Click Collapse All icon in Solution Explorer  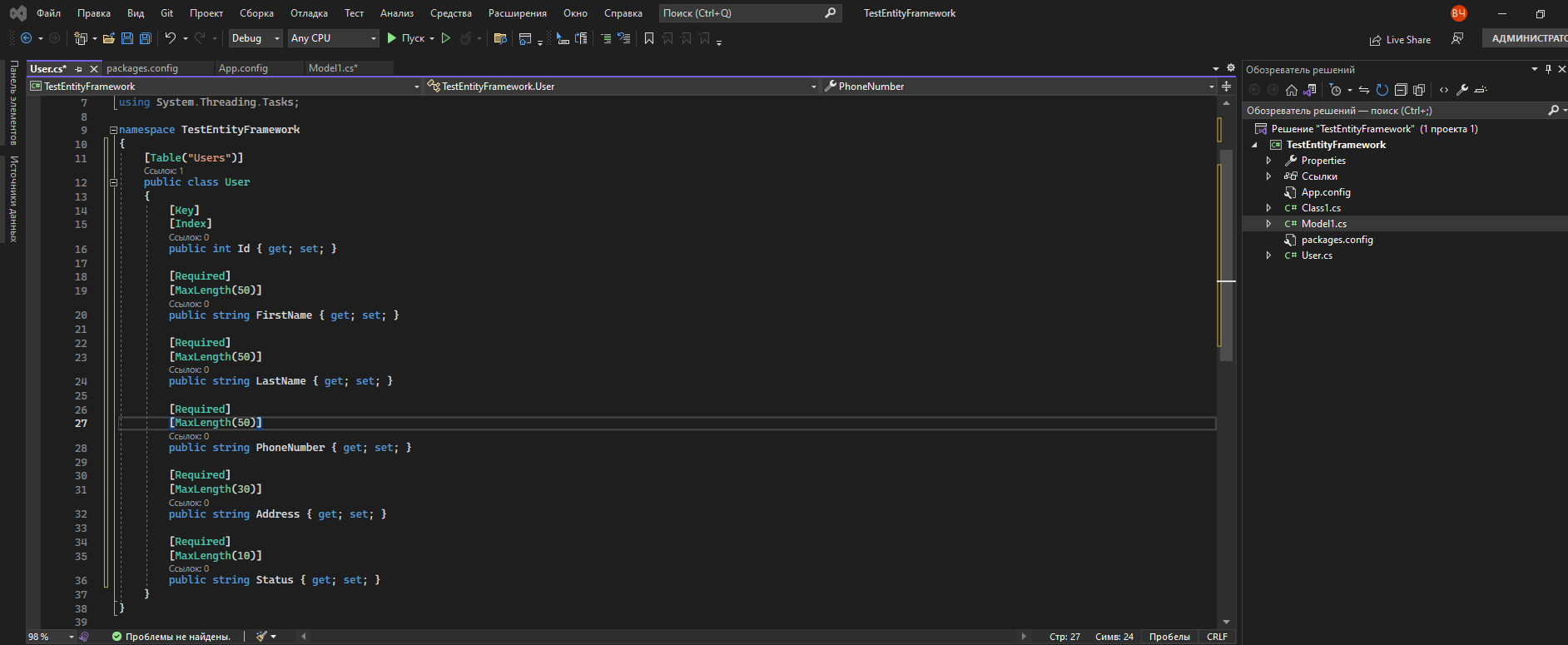1401,90
